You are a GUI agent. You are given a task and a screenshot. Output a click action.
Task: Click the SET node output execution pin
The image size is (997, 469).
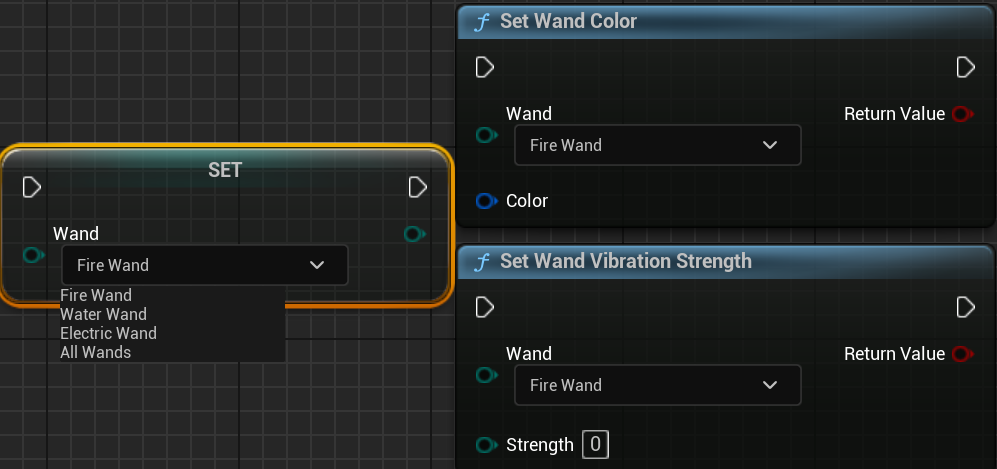point(418,187)
